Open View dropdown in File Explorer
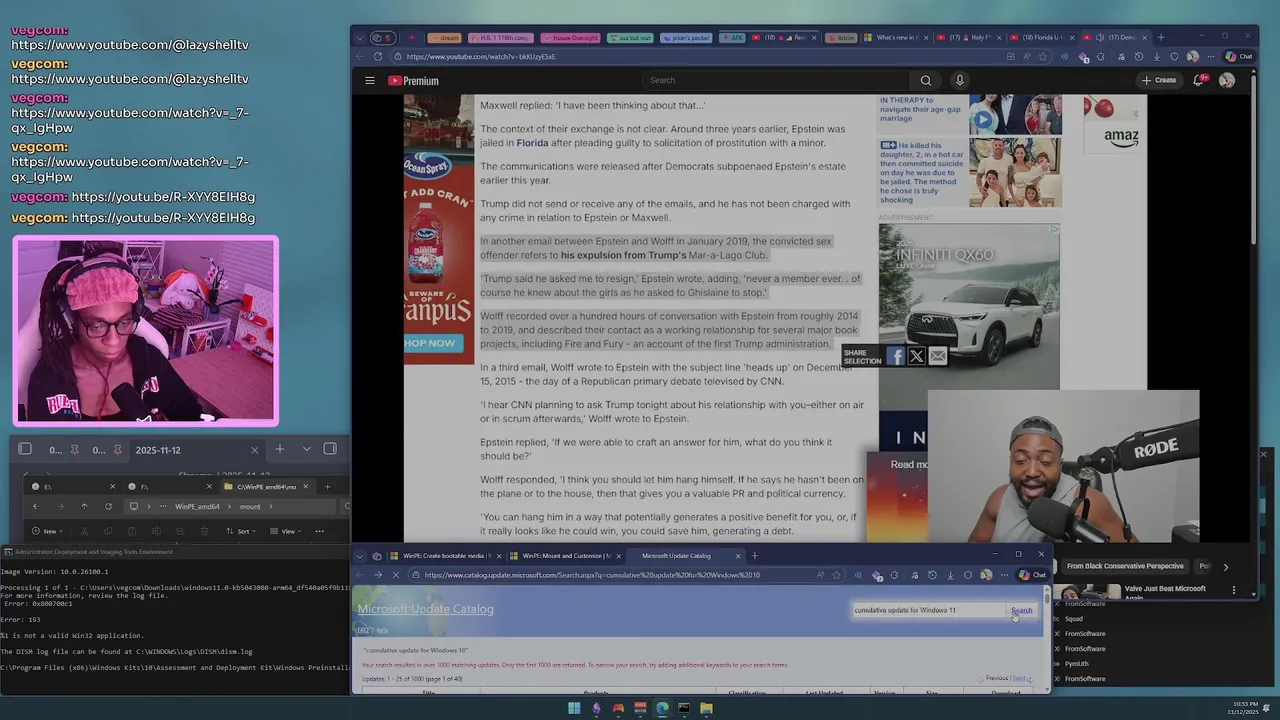The width and height of the screenshot is (1280, 720). click(x=288, y=531)
